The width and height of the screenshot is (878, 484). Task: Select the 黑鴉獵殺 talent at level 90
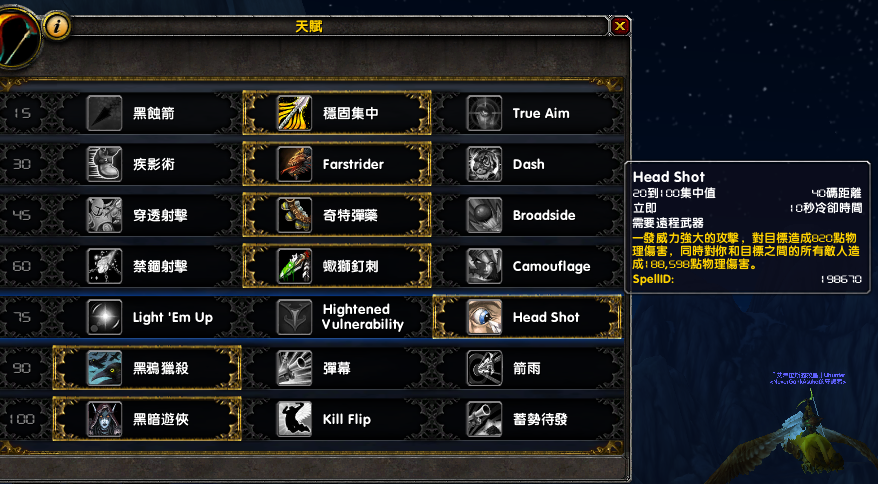pyautogui.click(x=147, y=368)
